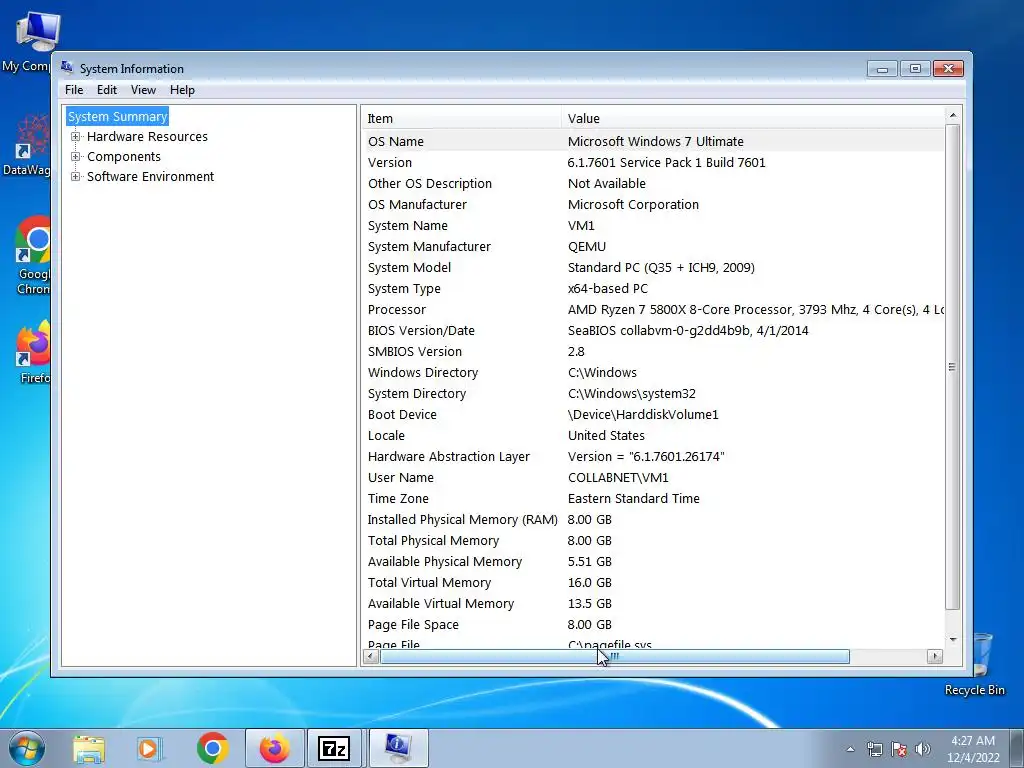Click the horizontal scrollbar thumb

pyautogui.click(x=615, y=656)
